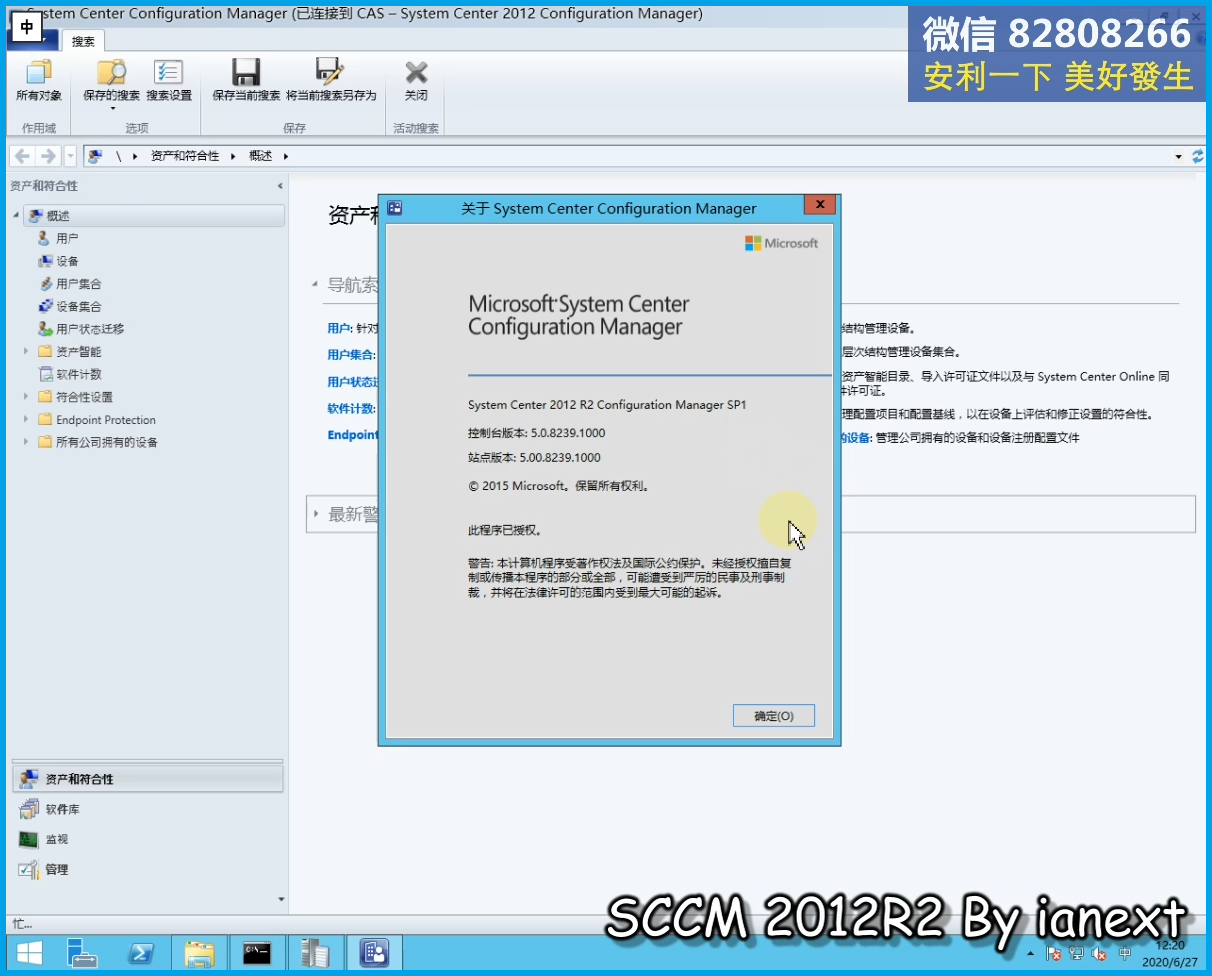Expand the 符合性设置 folder
1212x976 pixels.
click(26, 397)
